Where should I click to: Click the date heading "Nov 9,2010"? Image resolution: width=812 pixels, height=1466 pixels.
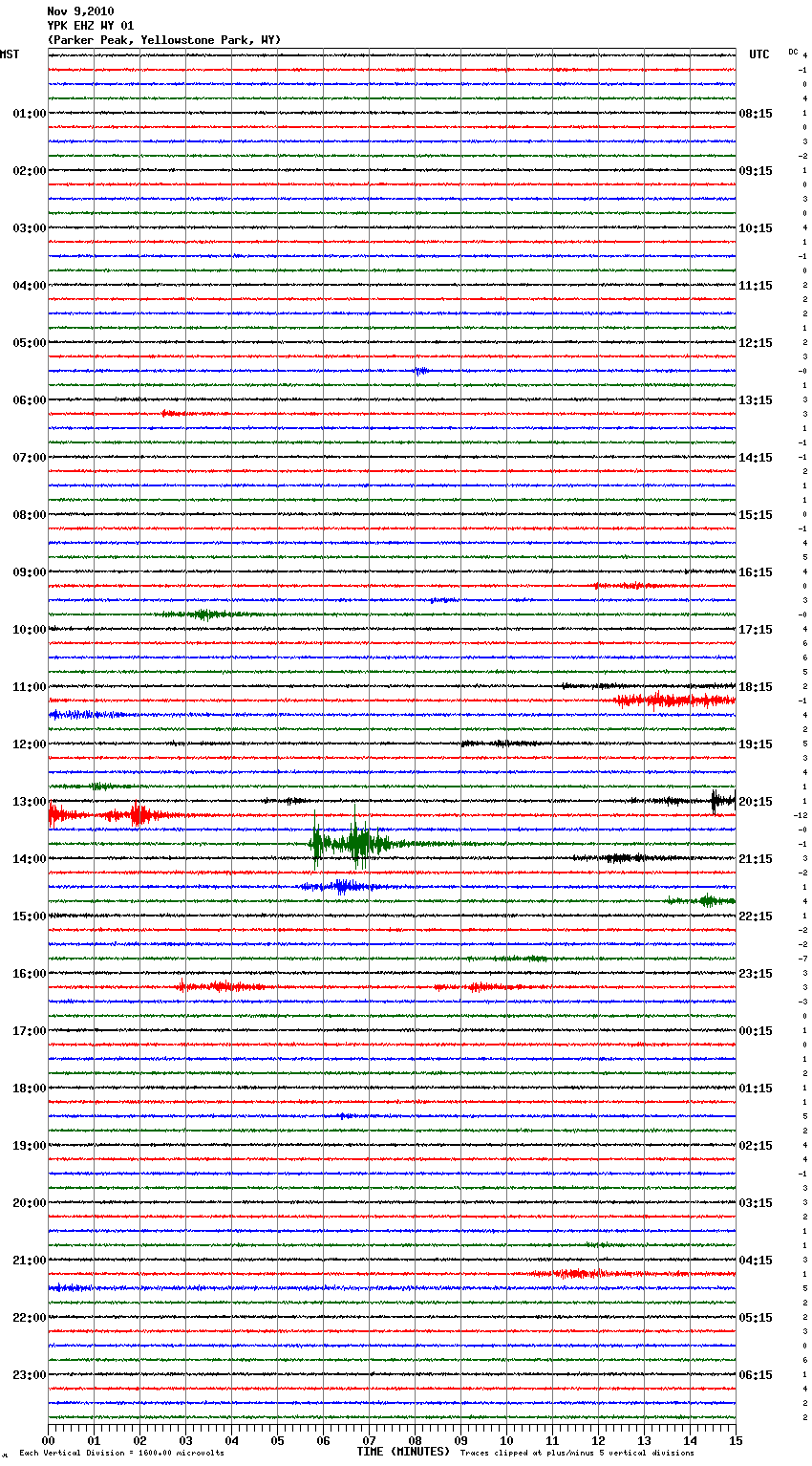click(80, 11)
